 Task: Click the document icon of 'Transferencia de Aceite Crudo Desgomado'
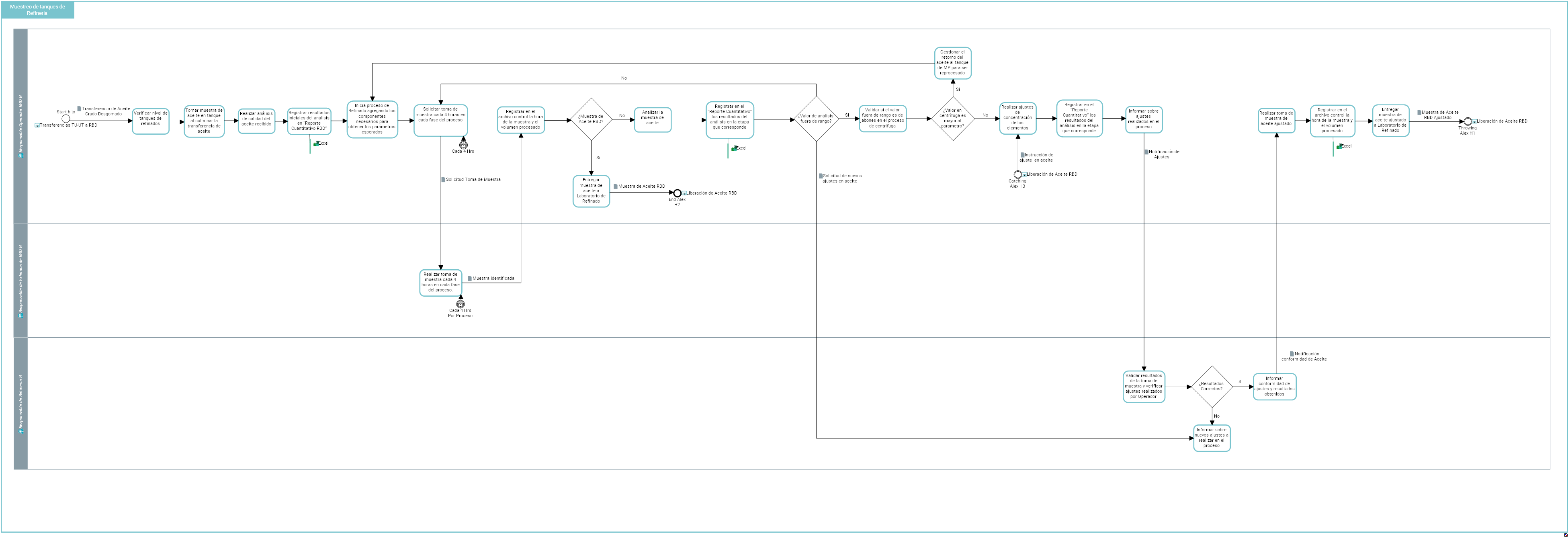[79, 109]
